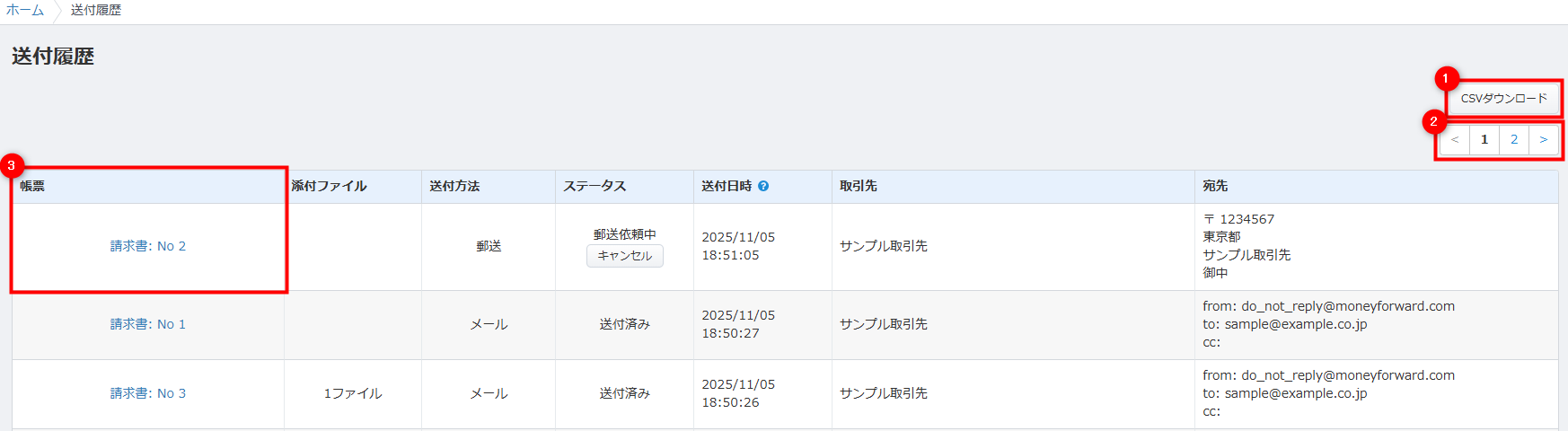Click the 宛先 column header
Screen dimensions: 1568x431
pyautogui.click(x=1215, y=186)
